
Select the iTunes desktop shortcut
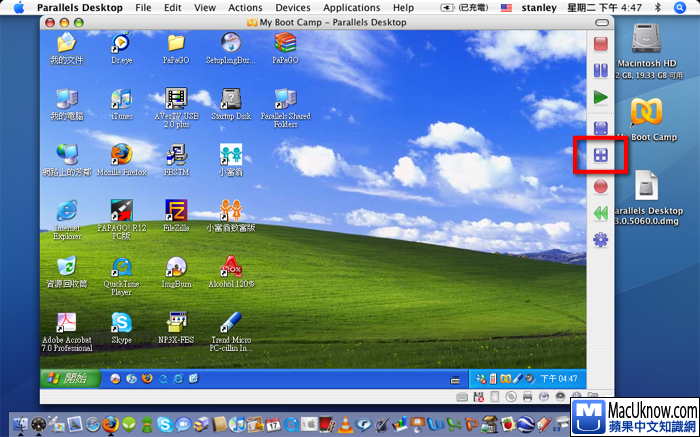click(x=121, y=99)
